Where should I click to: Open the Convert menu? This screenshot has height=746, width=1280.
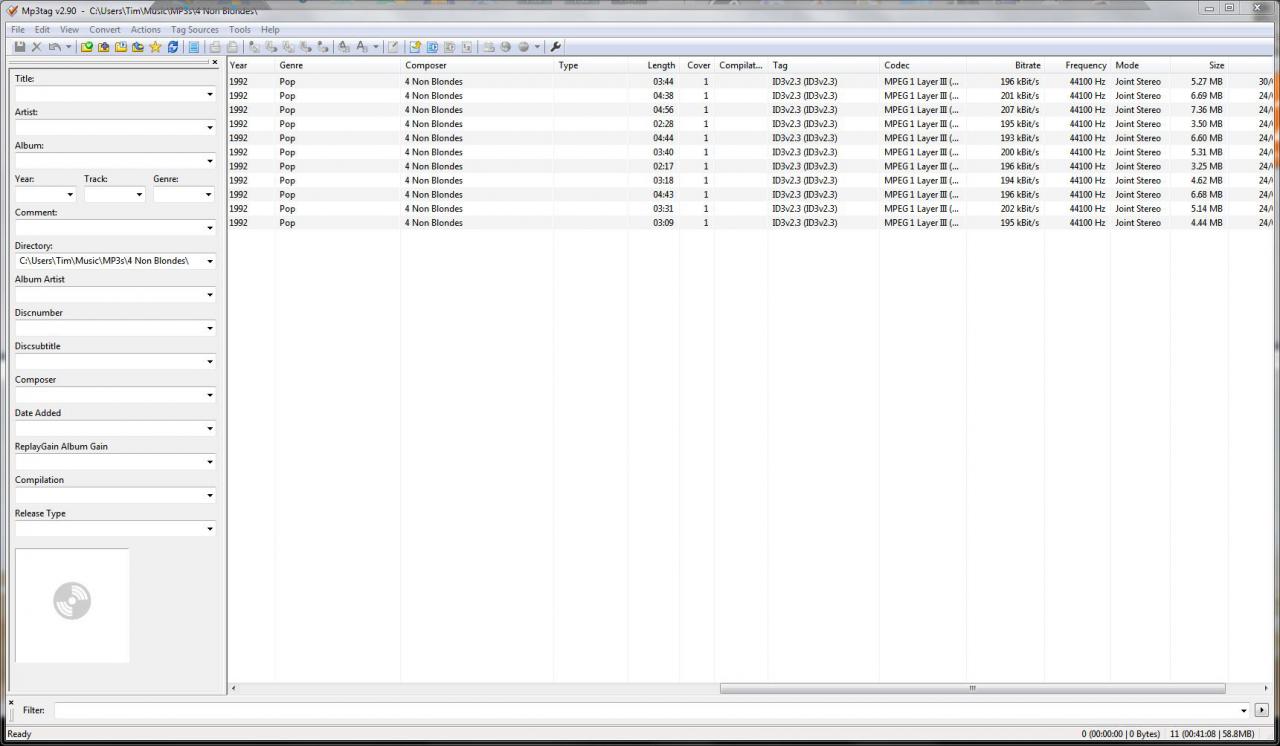[x=104, y=30]
